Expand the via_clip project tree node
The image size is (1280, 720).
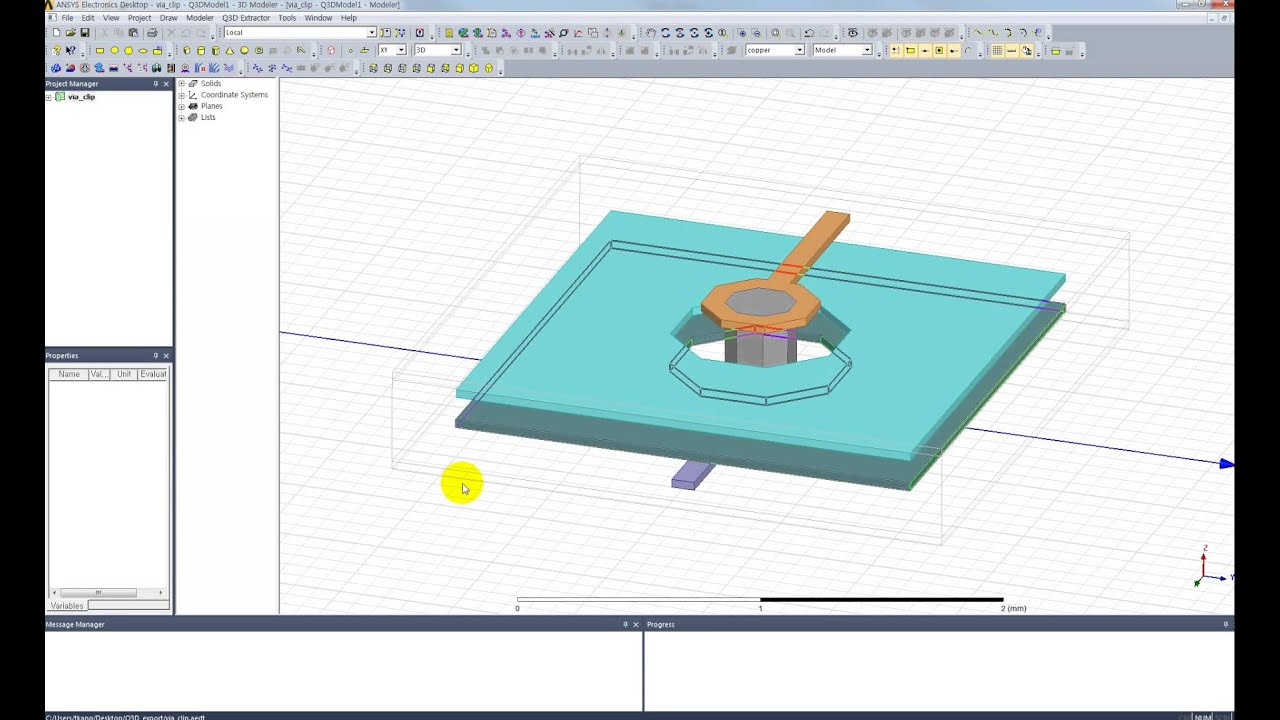pos(49,97)
